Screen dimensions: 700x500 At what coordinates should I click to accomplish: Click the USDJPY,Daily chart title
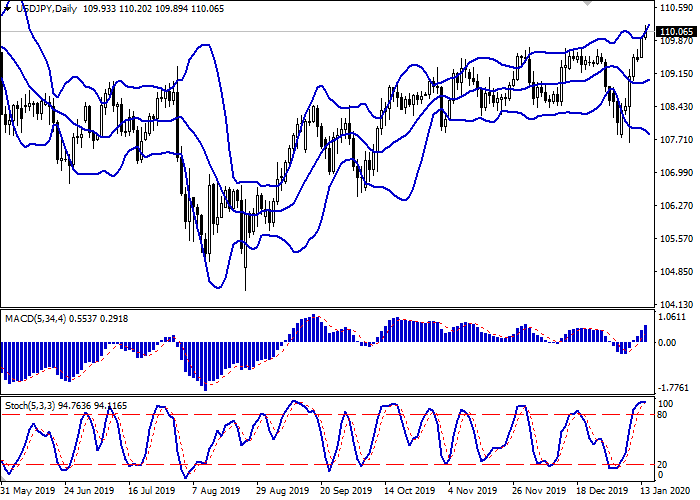46,8
